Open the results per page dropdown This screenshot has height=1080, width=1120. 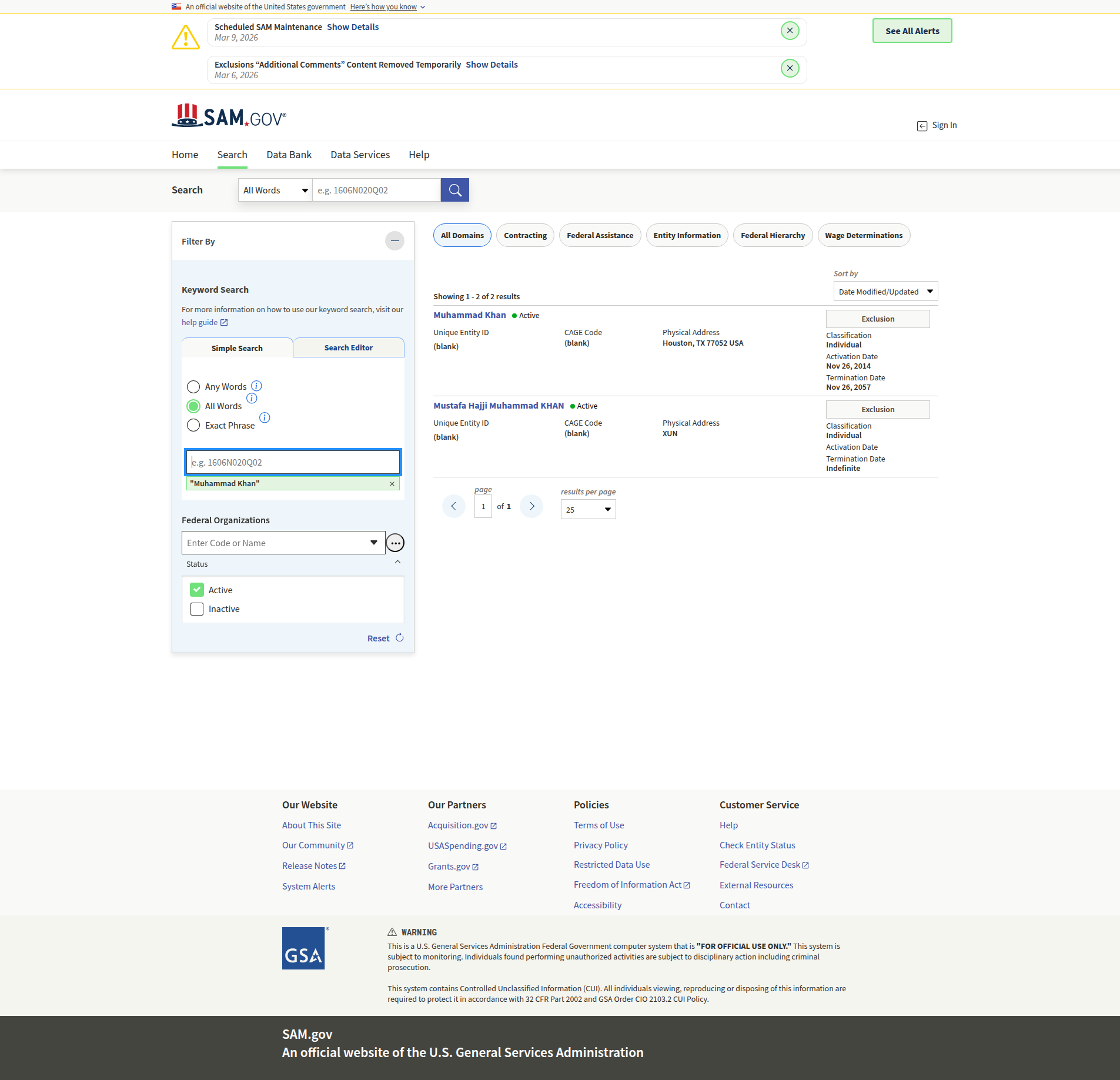[588, 510]
